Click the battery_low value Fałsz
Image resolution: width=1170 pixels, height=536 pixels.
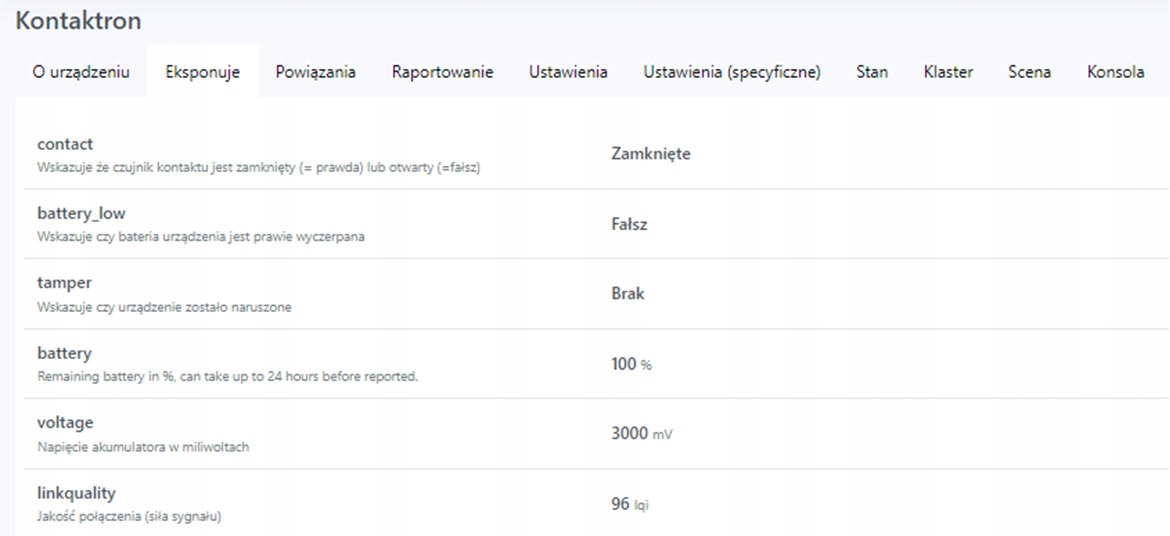[629, 224]
